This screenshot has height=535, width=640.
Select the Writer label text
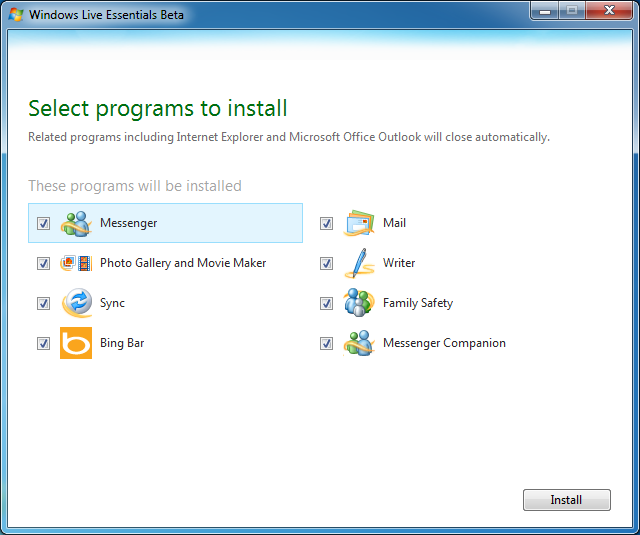point(399,263)
